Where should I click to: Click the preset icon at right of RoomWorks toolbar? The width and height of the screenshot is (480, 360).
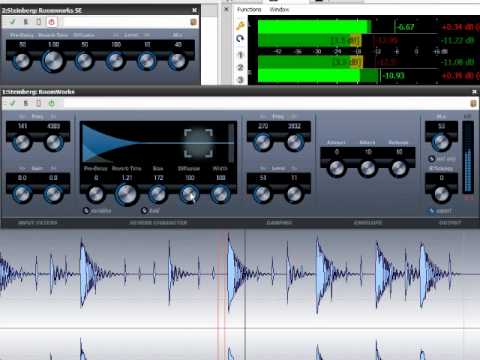pos(473,104)
